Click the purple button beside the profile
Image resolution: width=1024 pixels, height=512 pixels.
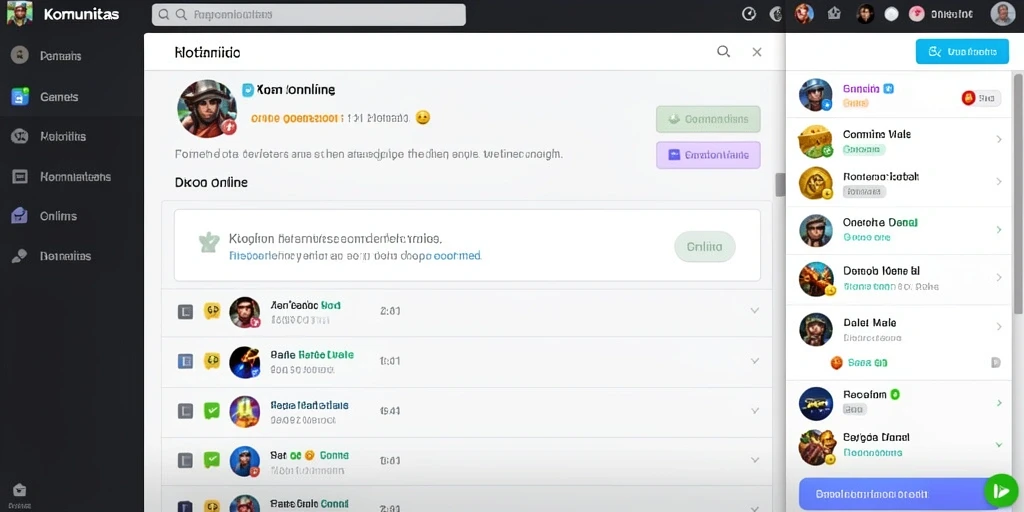pos(708,155)
